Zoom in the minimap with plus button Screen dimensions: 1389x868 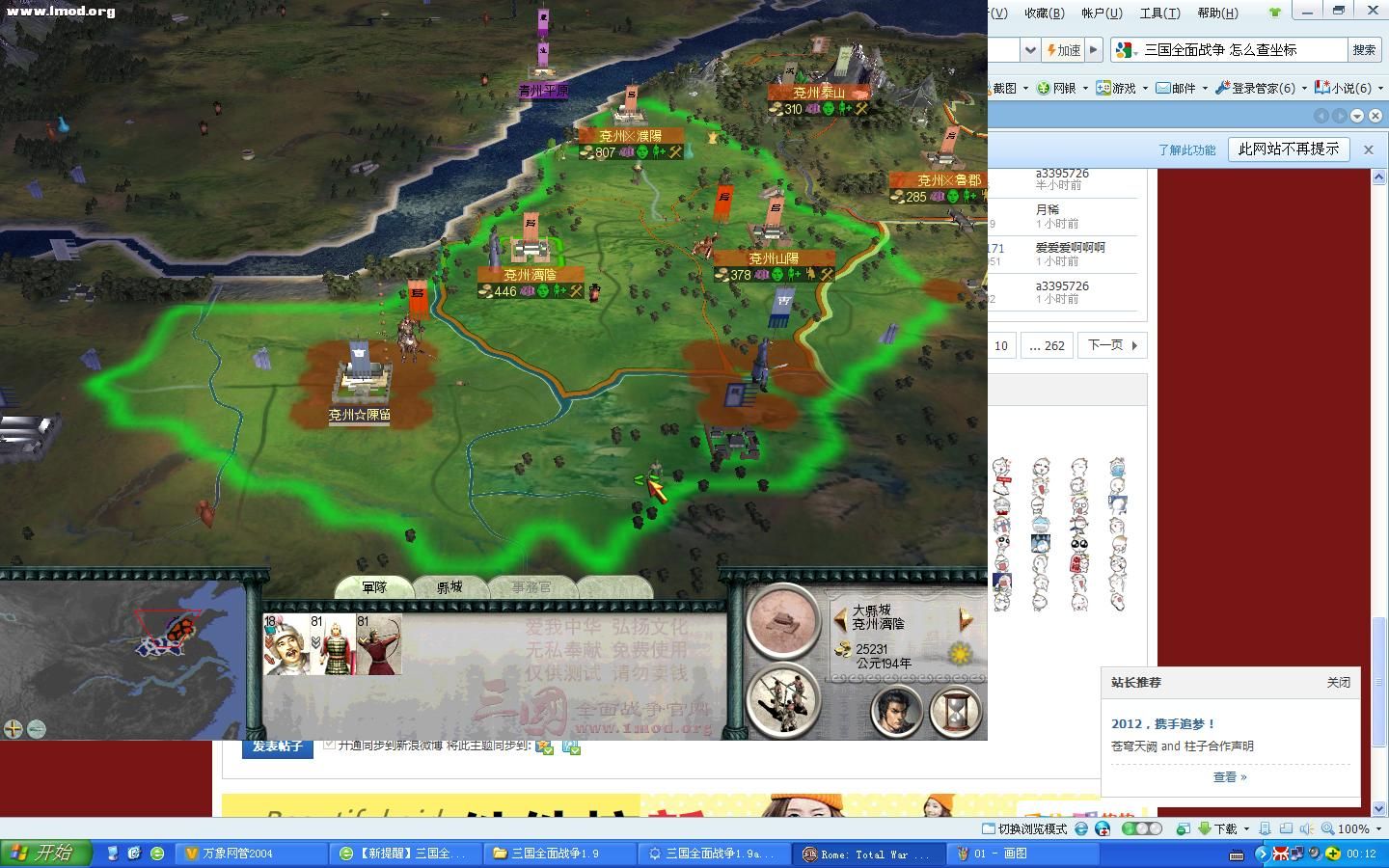14,729
